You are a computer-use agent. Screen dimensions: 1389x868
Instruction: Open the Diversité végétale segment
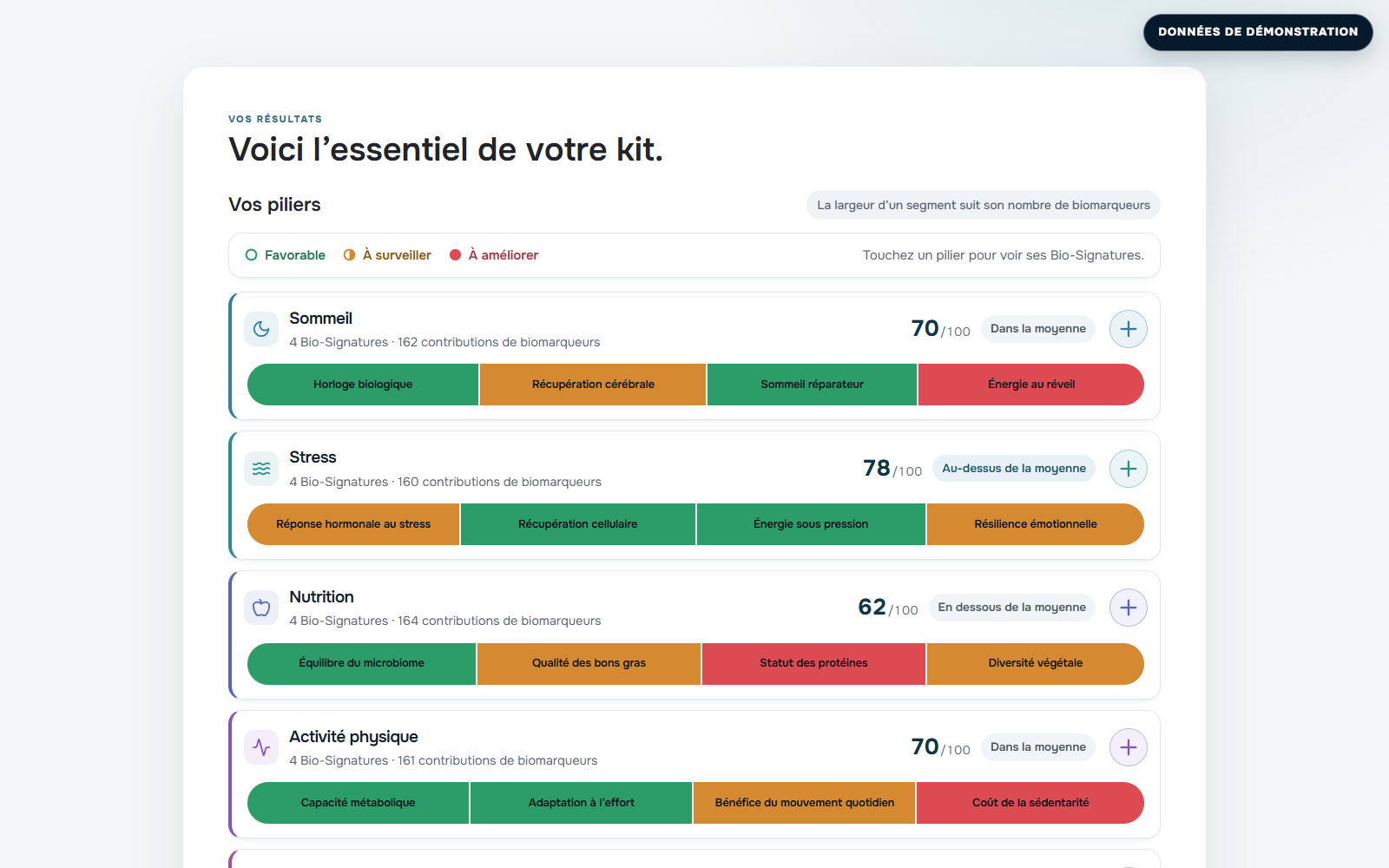click(1036, 663)
